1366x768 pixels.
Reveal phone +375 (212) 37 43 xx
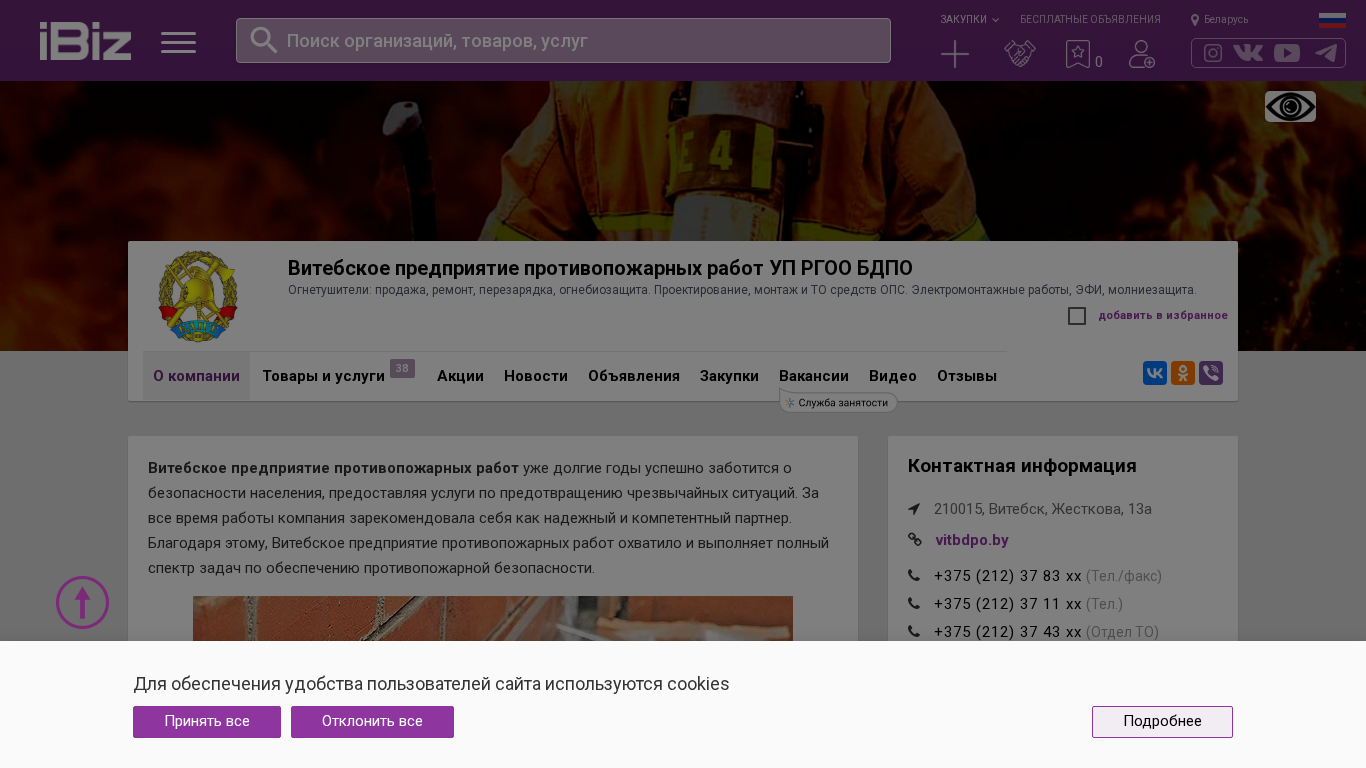click(1008, 632)
